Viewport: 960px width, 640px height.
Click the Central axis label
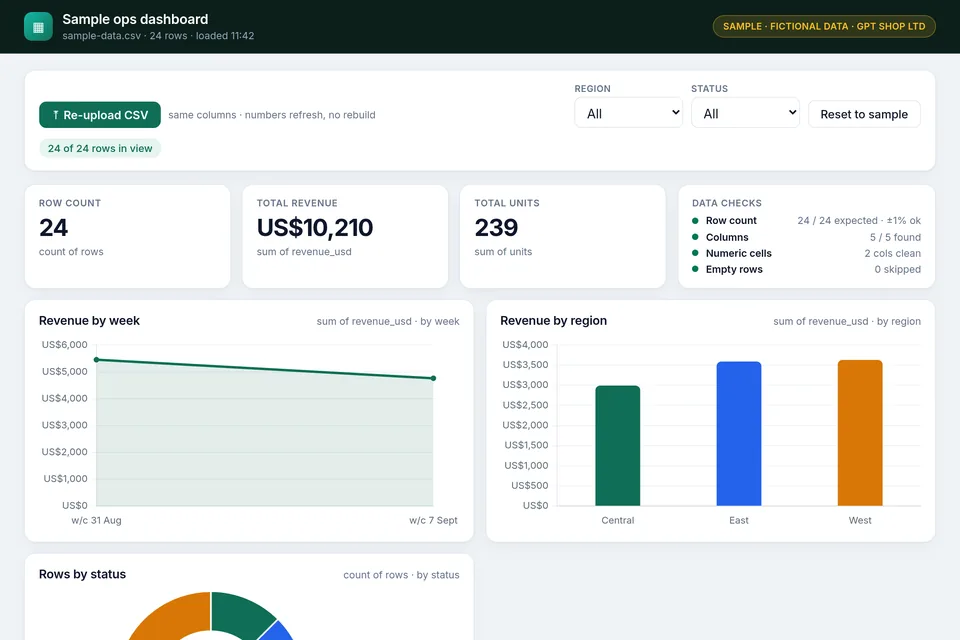click(x=617, y=520)
